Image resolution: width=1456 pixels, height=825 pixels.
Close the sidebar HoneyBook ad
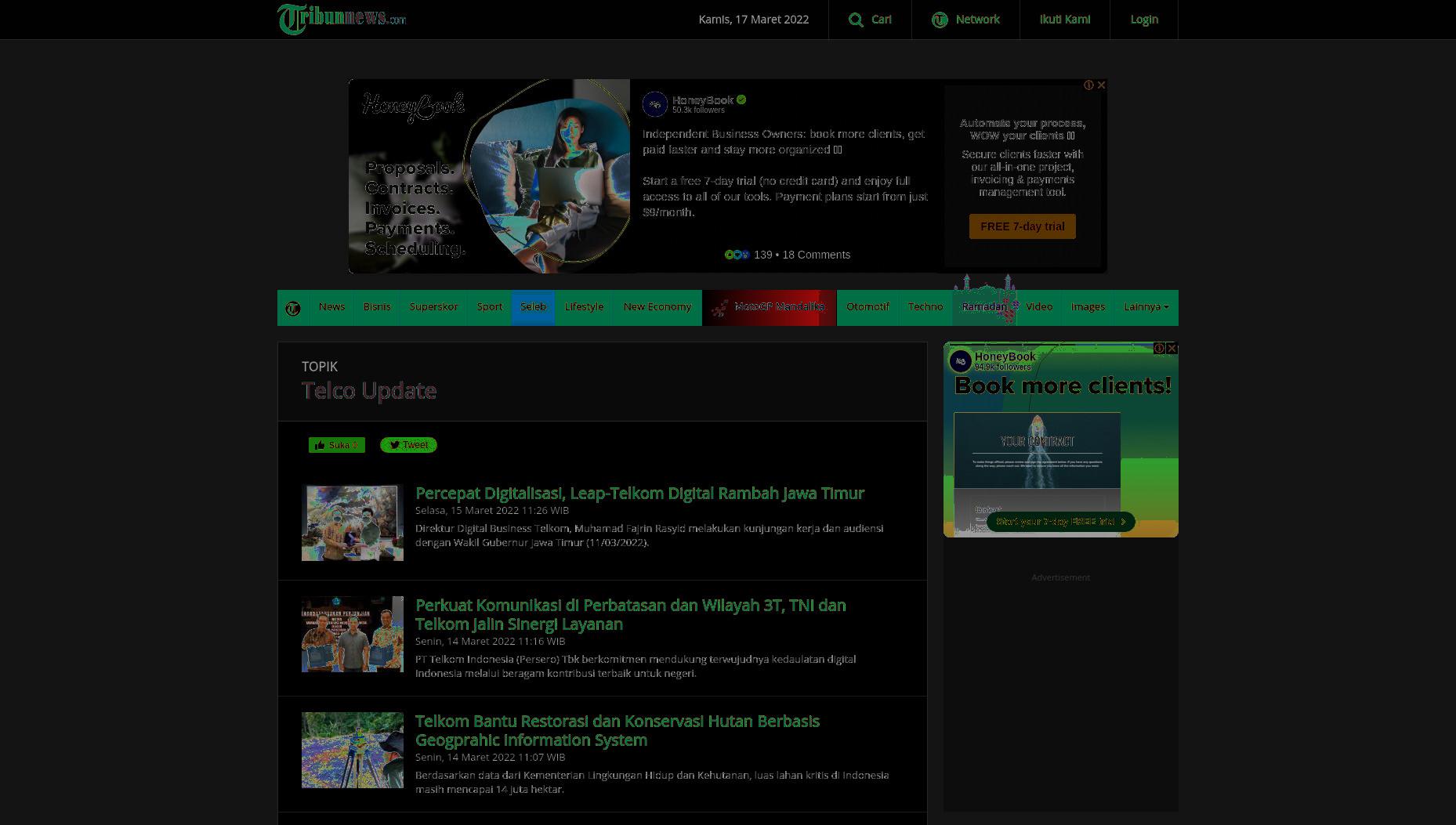pos(1172,348)
